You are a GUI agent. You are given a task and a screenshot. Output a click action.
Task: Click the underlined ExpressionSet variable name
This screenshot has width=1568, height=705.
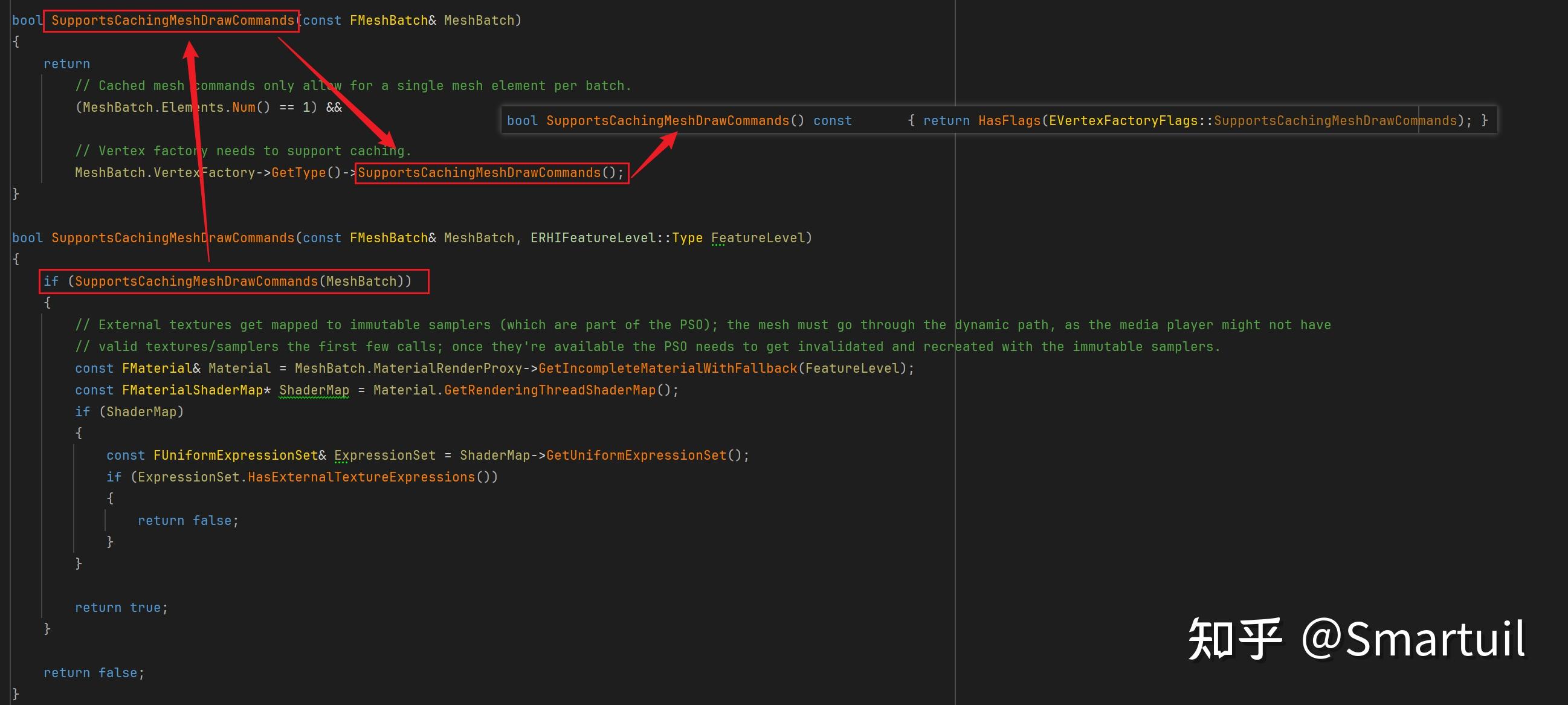(x=385, y=456)
